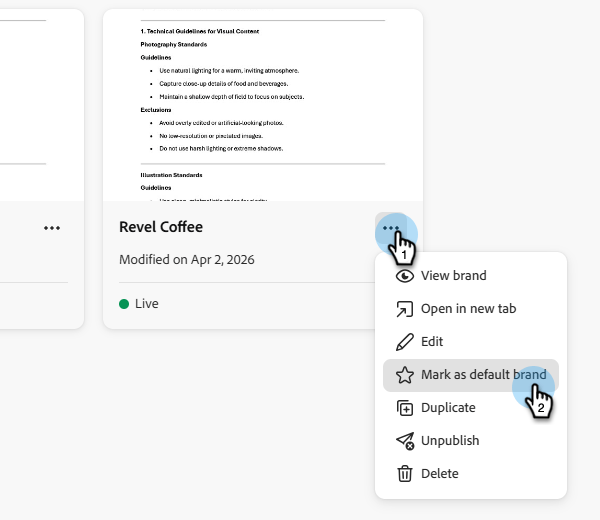
Task: Open Revel Coffee's three-dot options menu
Action: 390,228
